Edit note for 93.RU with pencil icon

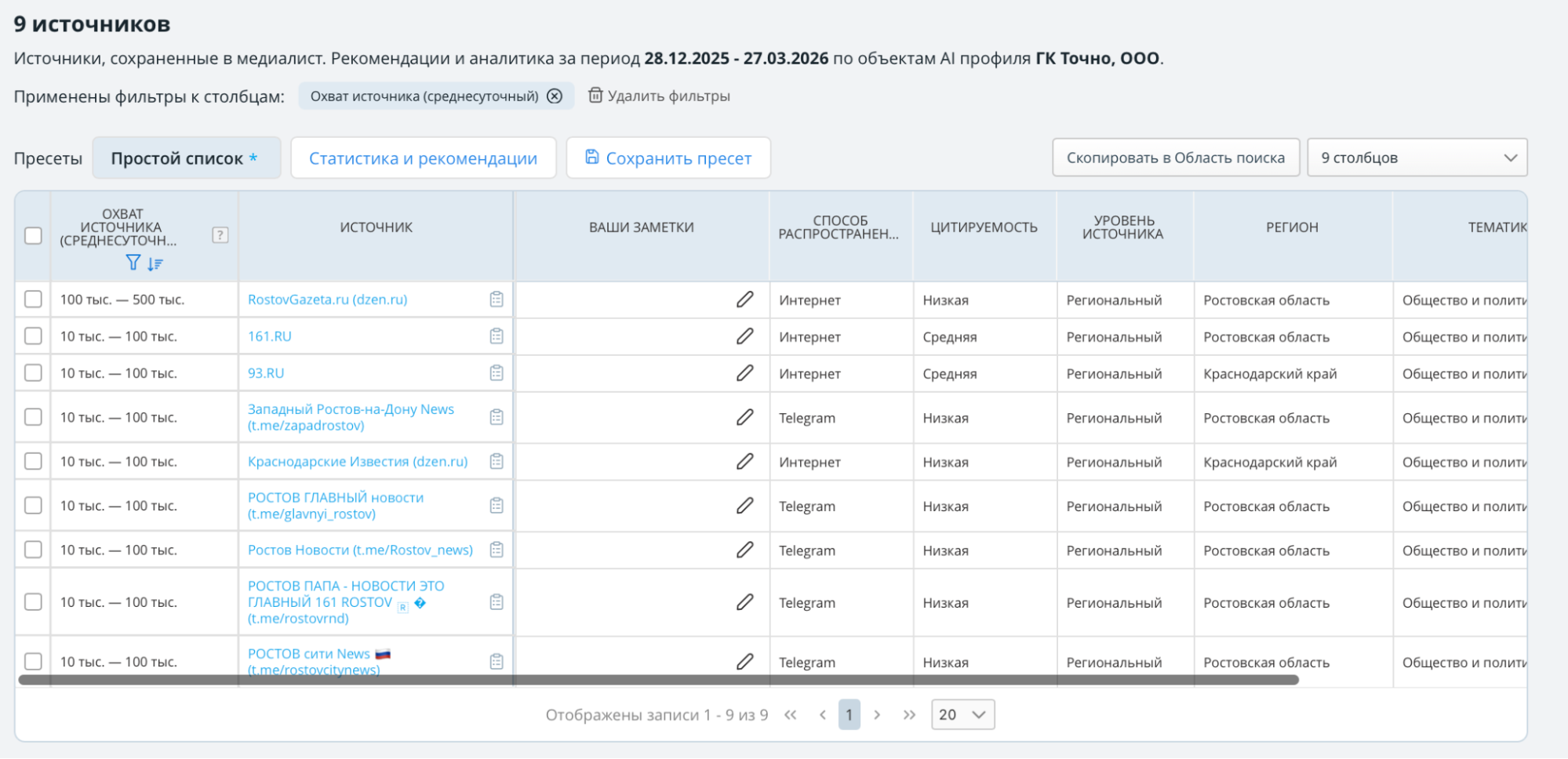coord(744,373)
